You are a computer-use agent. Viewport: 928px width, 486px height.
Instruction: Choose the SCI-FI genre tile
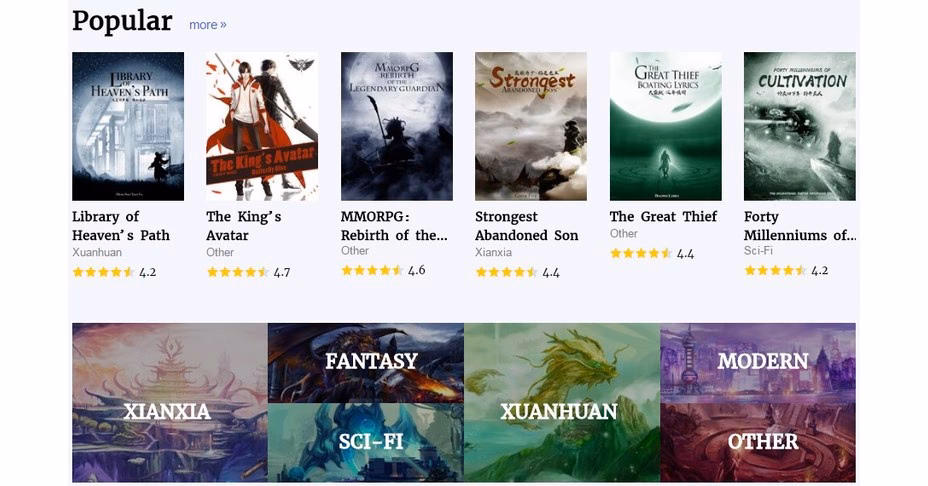click(x=366, y=442)
